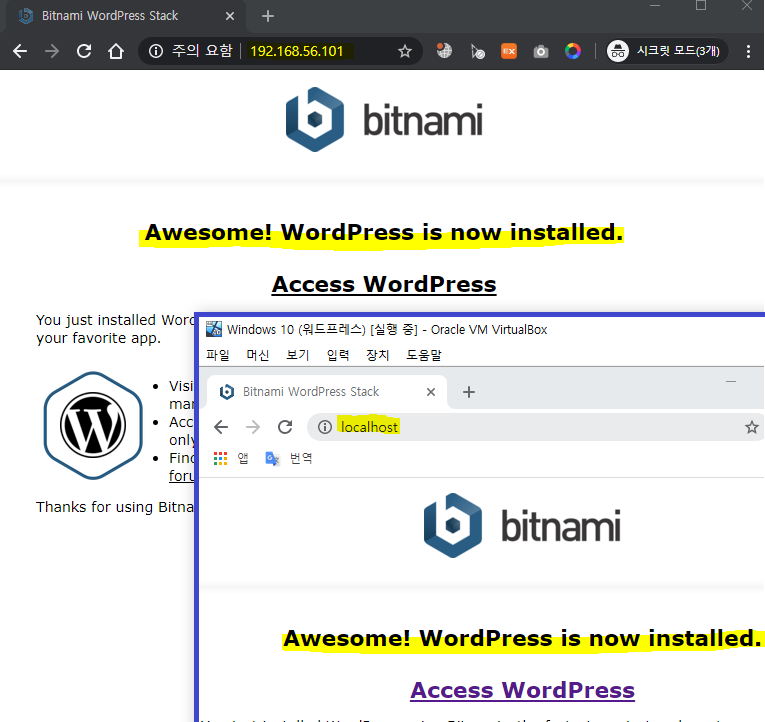Reload the localhost page in VM browser

[285, 427]
